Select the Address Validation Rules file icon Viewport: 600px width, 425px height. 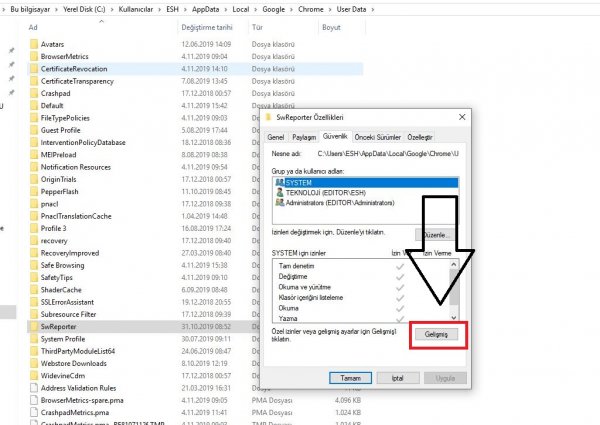tap(33, 387)
